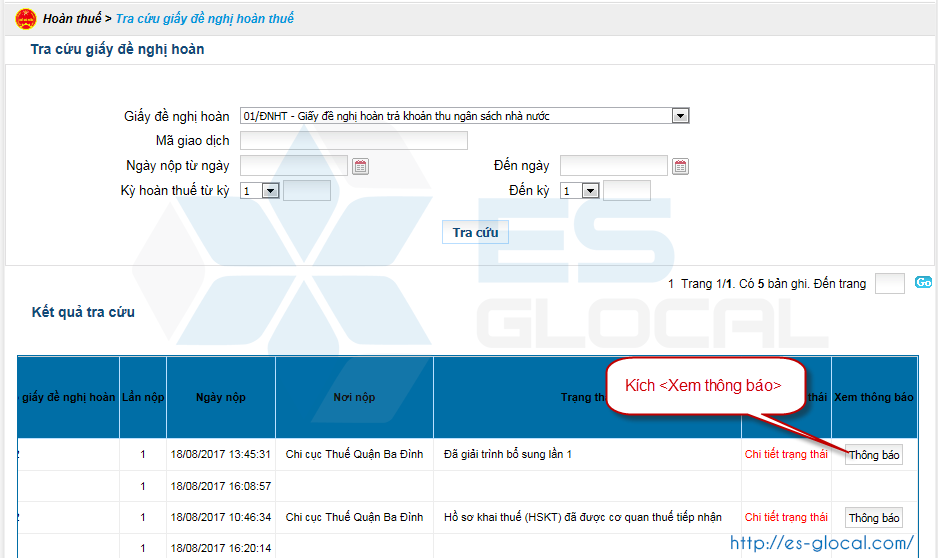Click the Xem thông báo column header
This screenshot has height=558, width=938.
874,397
